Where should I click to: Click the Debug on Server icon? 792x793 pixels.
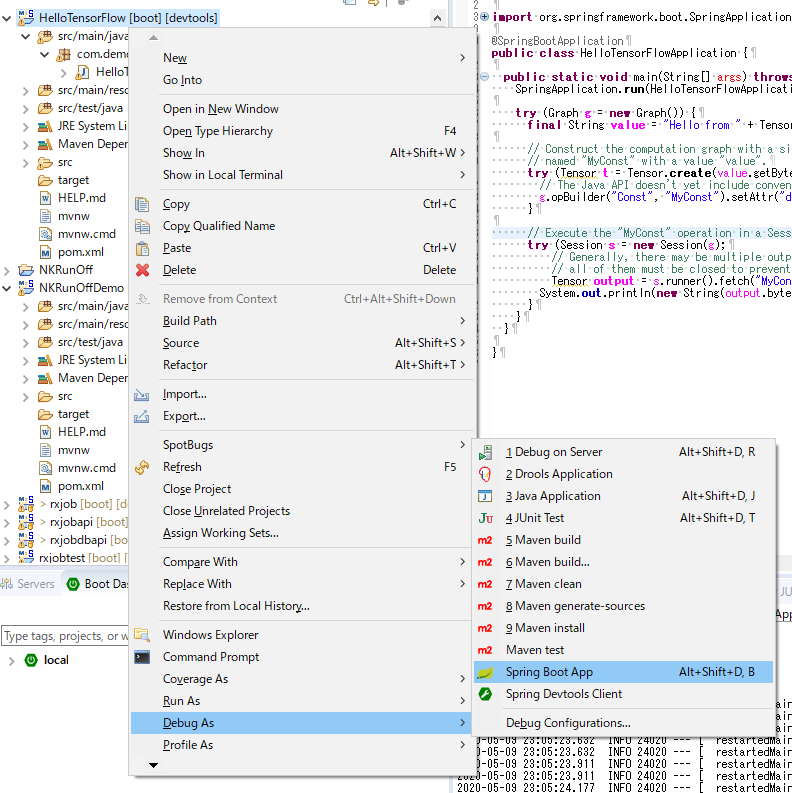485,452
